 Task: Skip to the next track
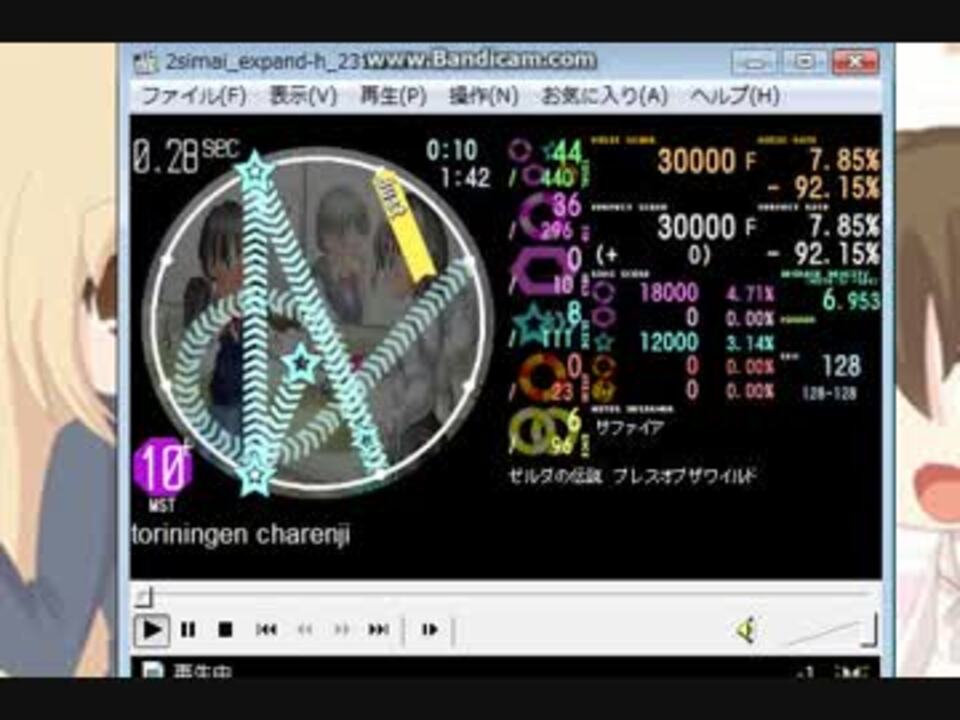[x=378, y=629]
